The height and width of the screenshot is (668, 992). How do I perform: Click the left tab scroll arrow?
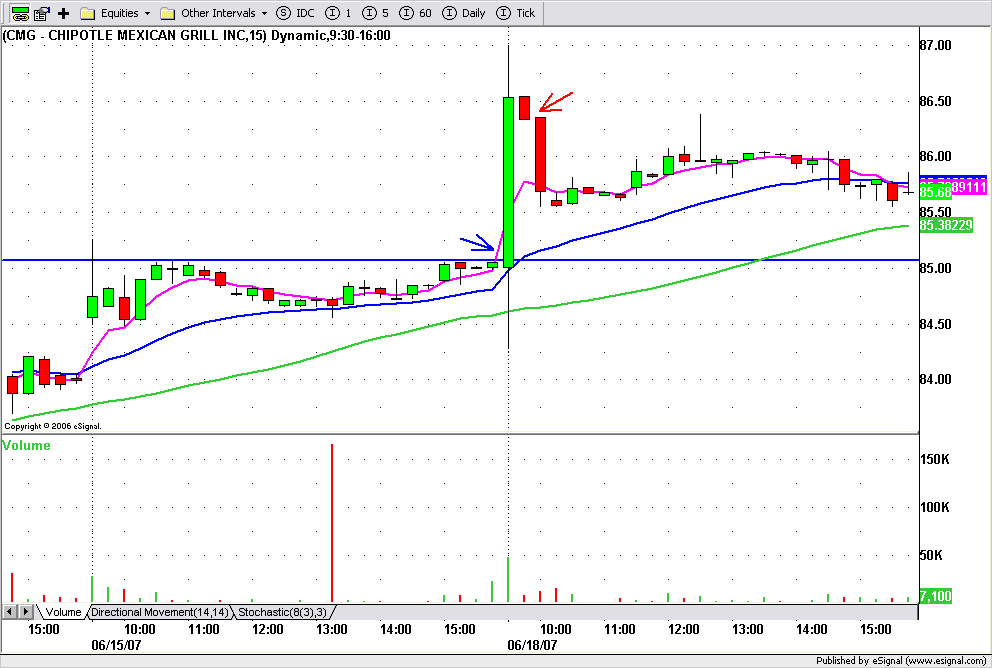click(x=9, y=612)
